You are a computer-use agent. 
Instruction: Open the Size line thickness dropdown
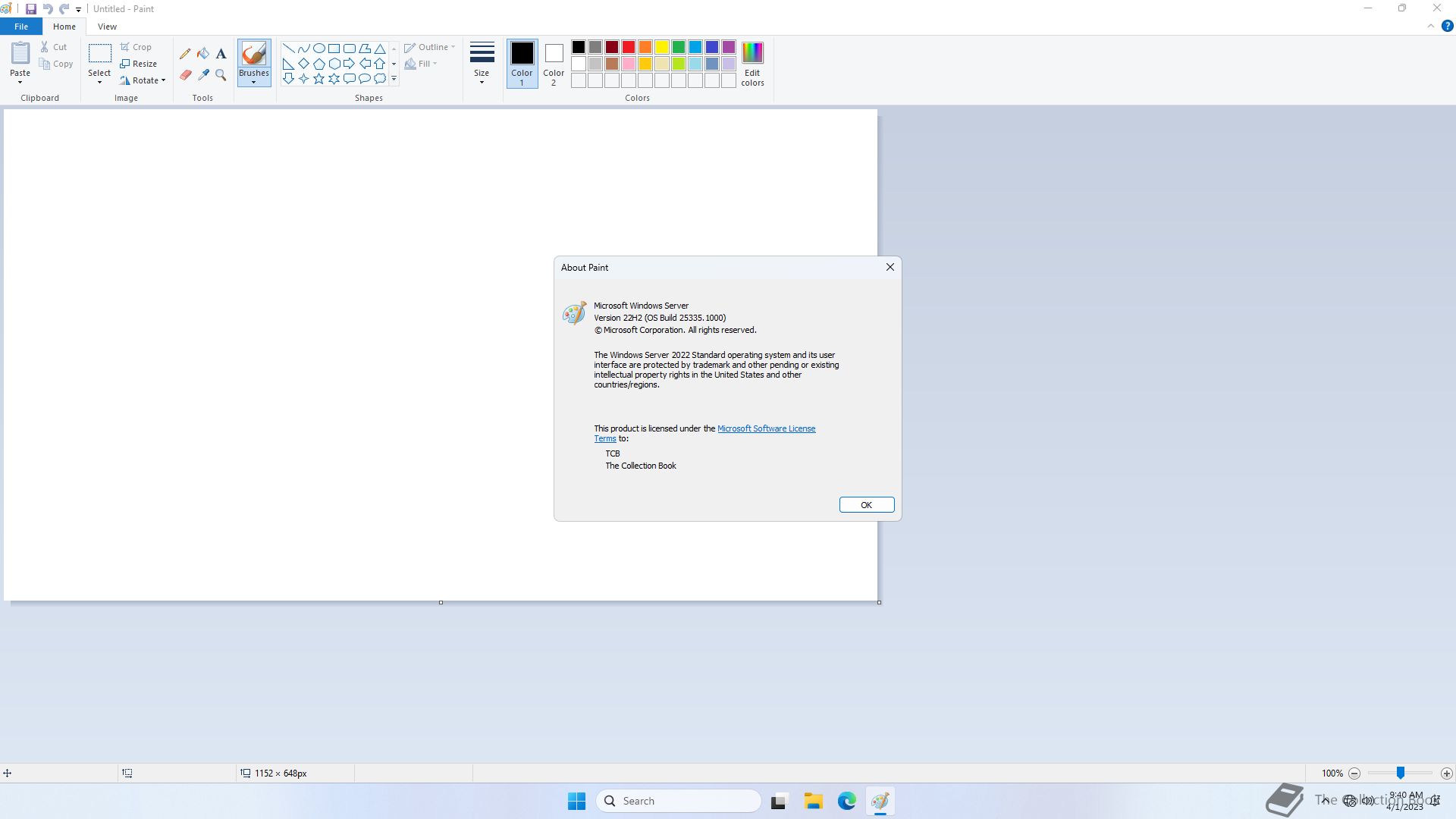(482, 63)
